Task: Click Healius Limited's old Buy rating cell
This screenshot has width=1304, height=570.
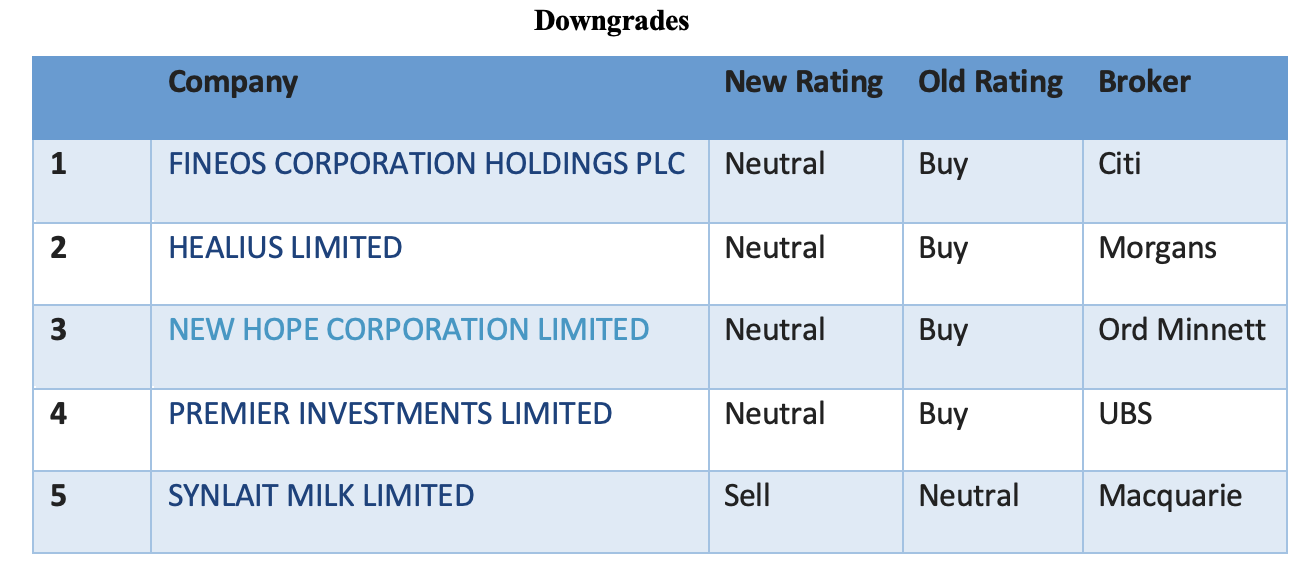Action: click(x=943, y=248)
